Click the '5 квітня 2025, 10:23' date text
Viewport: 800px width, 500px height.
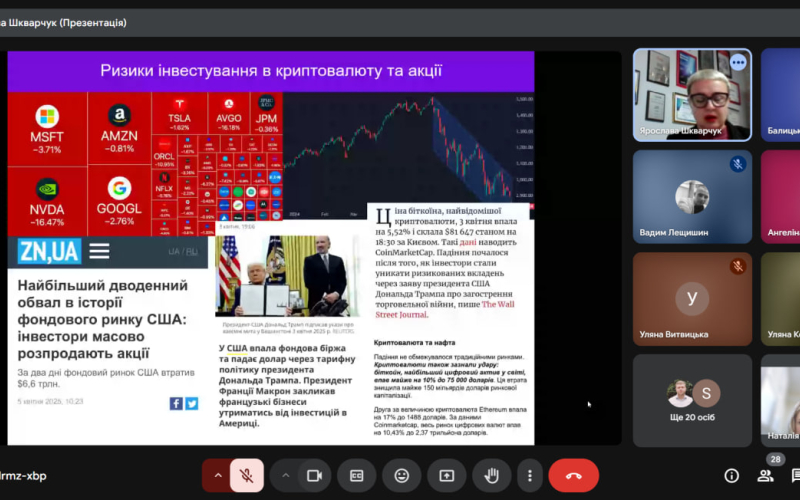pos(51,402)
